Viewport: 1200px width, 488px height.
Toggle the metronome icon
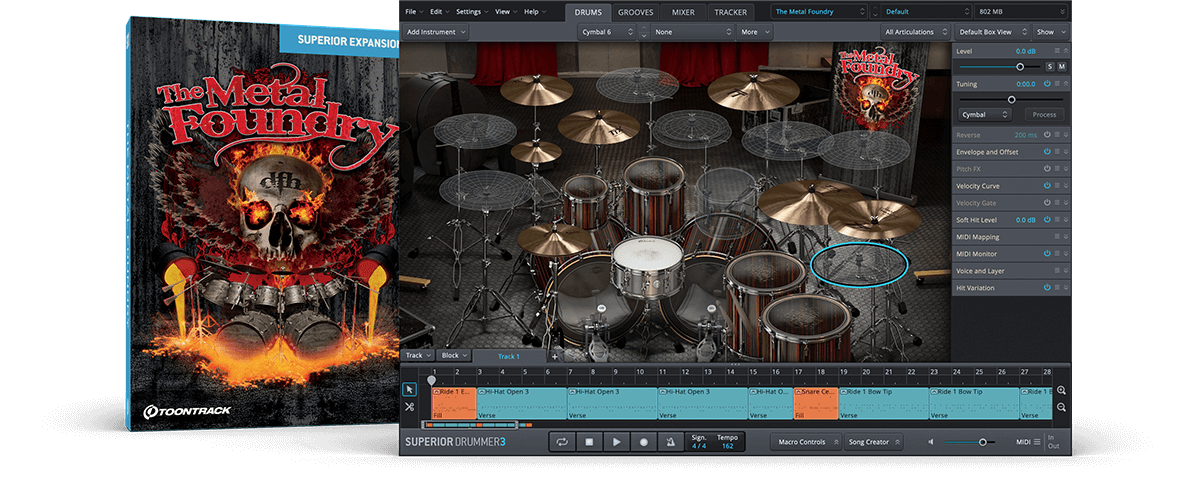pos(670,441)
